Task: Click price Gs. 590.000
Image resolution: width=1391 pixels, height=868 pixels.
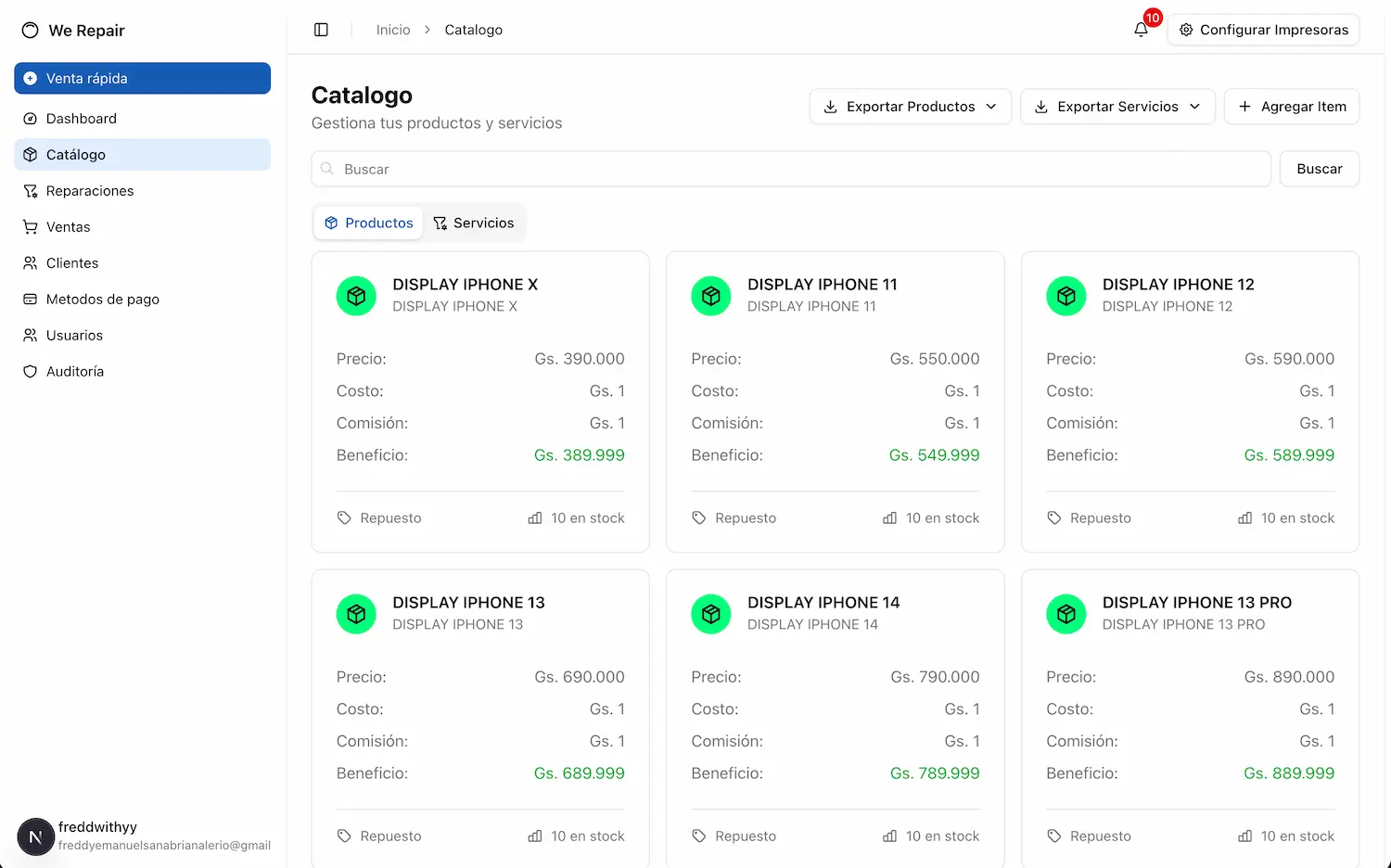Action: (x=1289, y=359)
